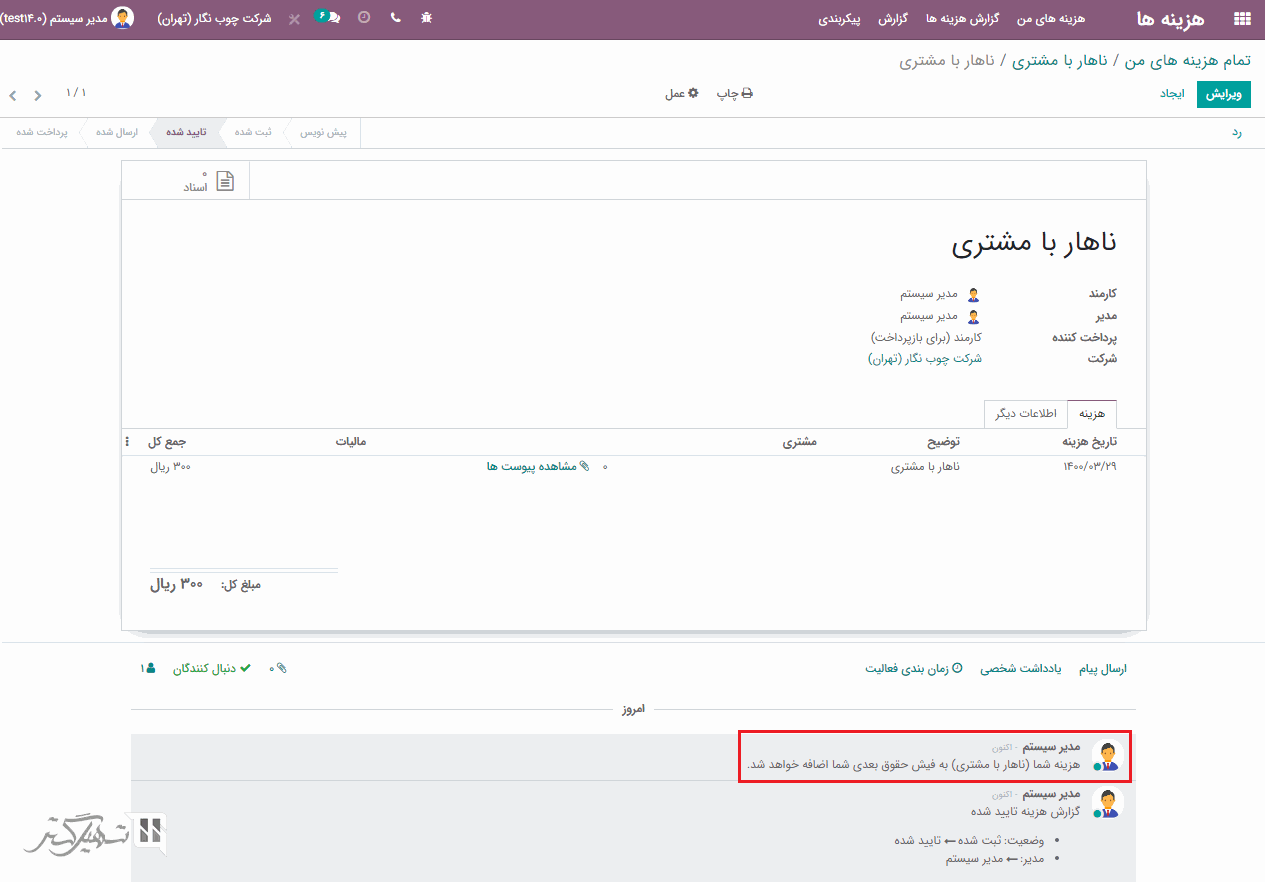This screenshot has height=882, width=1265.
Task: Open table column options kebab menu
Action: coord(127,442)
